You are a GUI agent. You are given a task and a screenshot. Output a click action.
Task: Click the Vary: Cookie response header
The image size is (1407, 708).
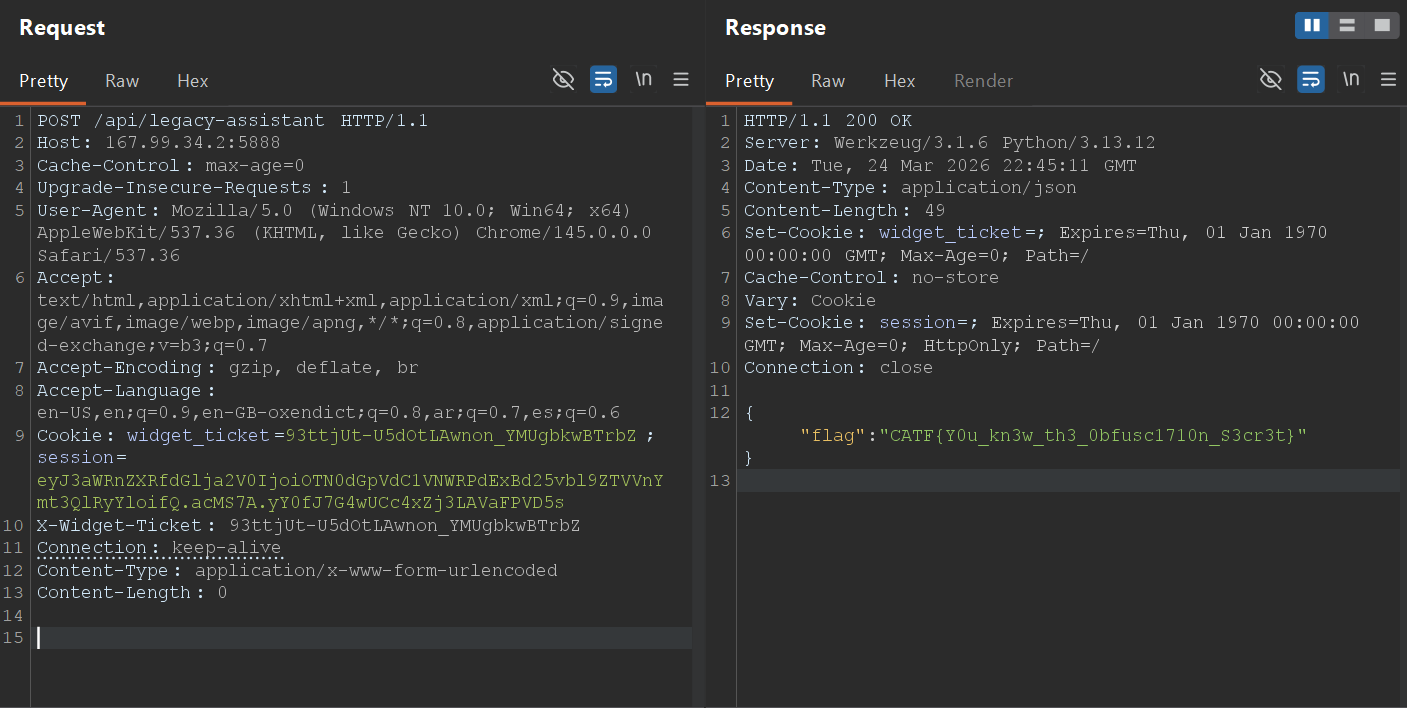coord(809,300)
